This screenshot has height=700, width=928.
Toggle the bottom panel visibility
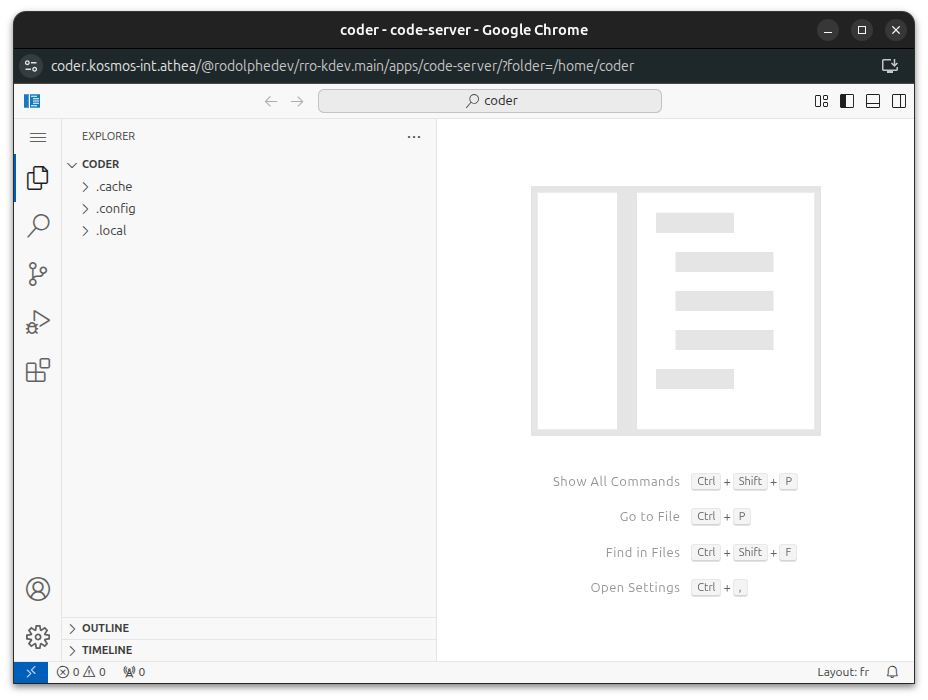coord(872,100)
